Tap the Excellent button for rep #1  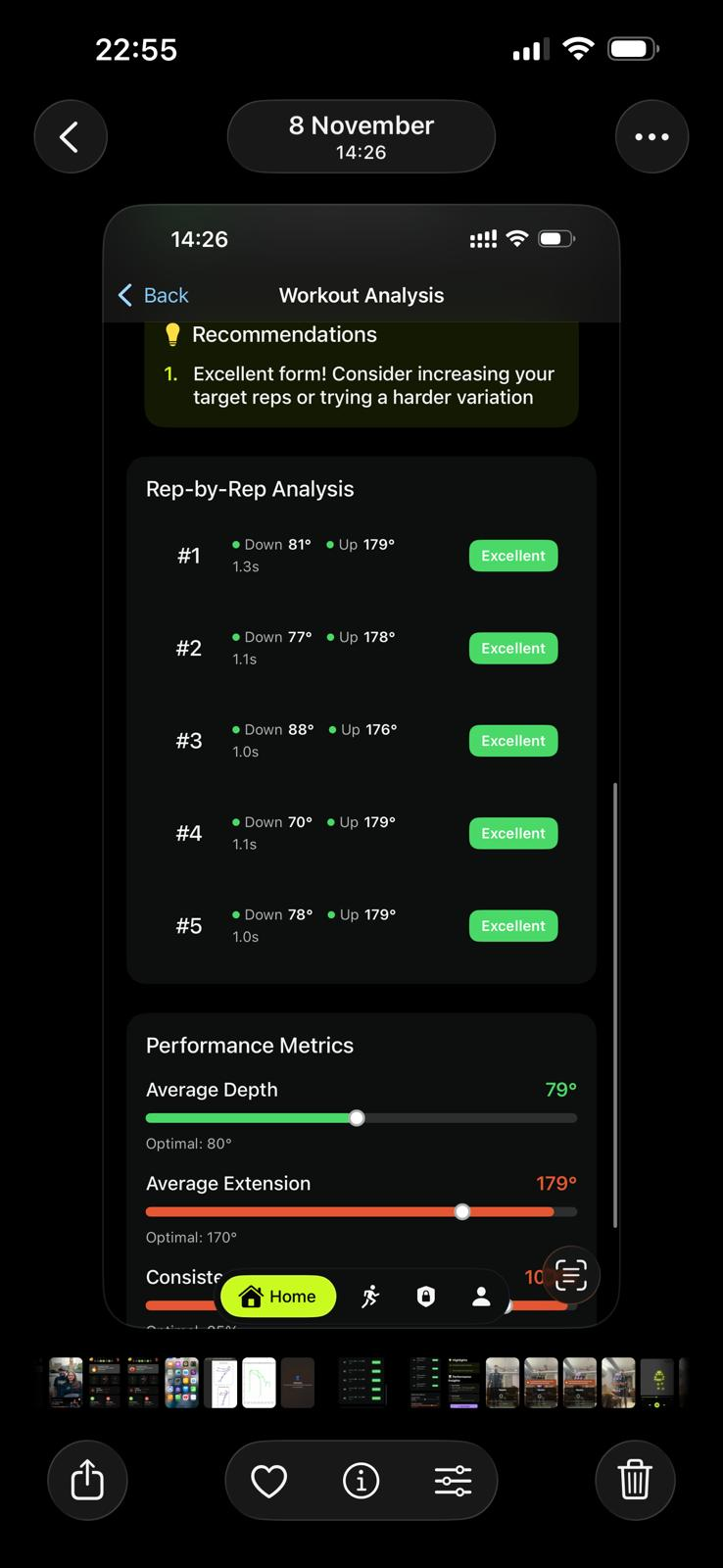[x=512, y=556]
